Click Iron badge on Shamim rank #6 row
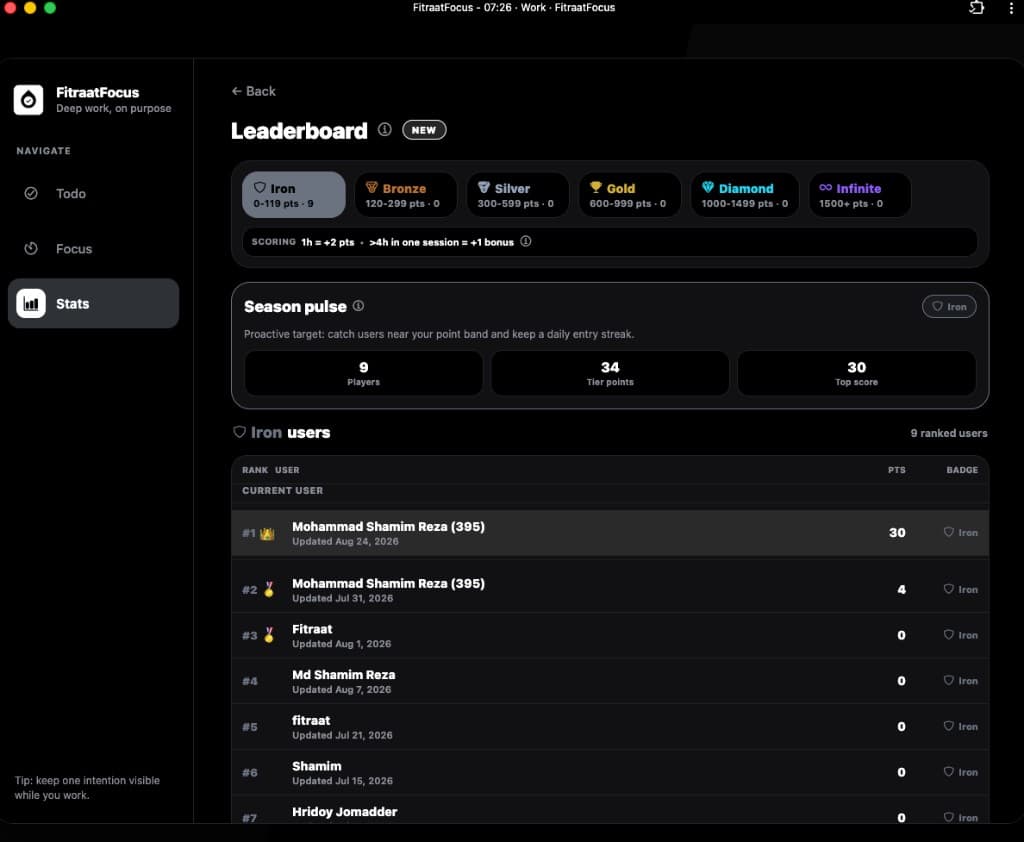 (x=961, y=772)
